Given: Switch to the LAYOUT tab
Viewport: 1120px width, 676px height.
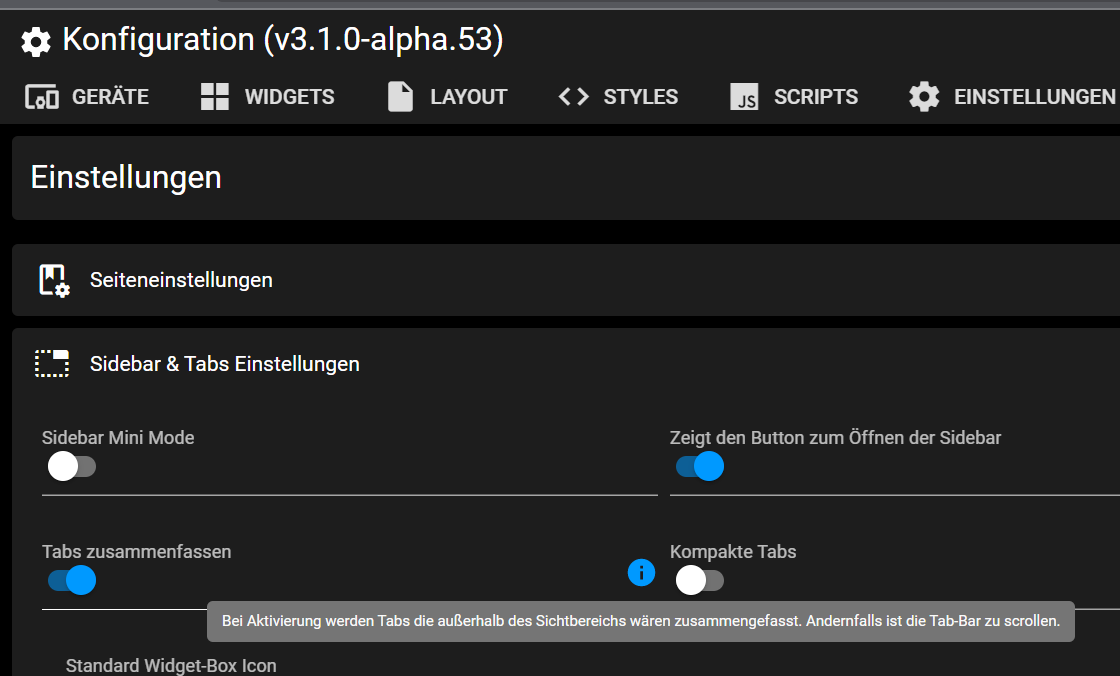Looking at the screenshot, I should point(468,96).
